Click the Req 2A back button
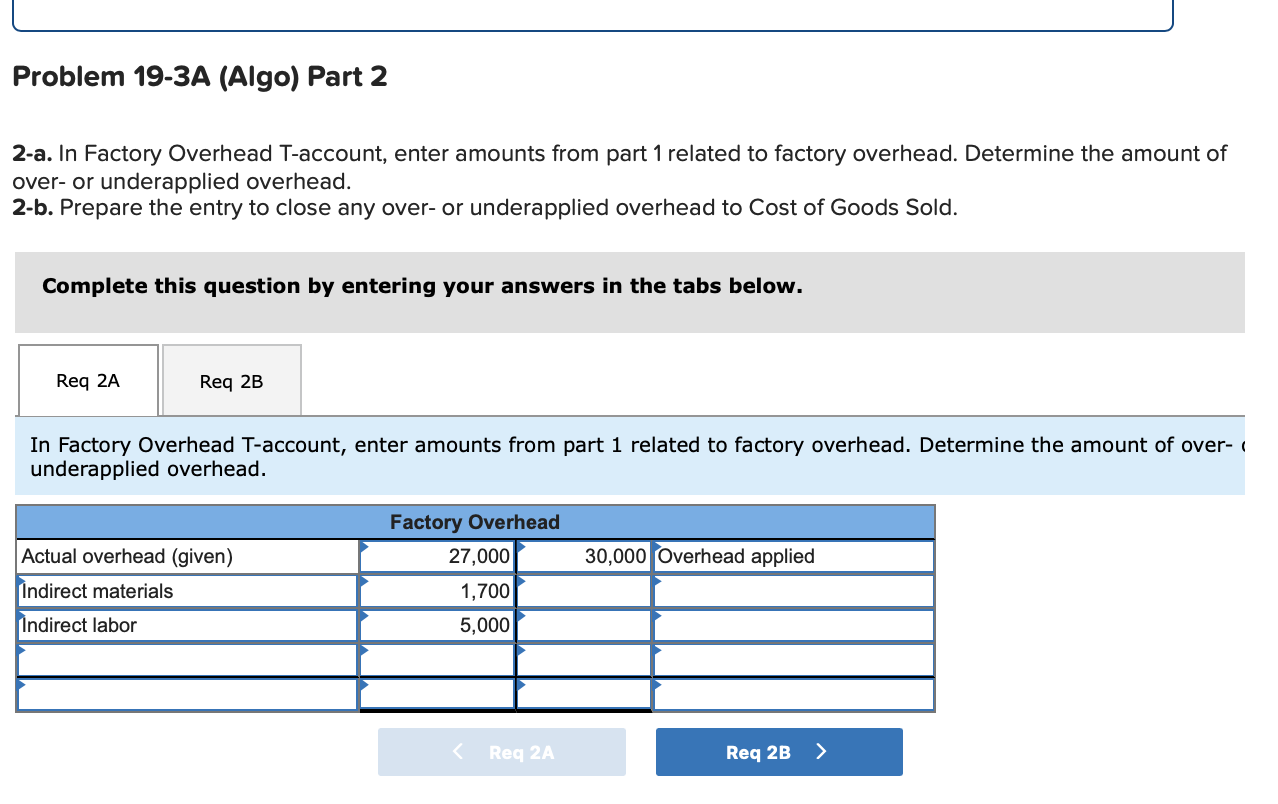 point(502,751)
